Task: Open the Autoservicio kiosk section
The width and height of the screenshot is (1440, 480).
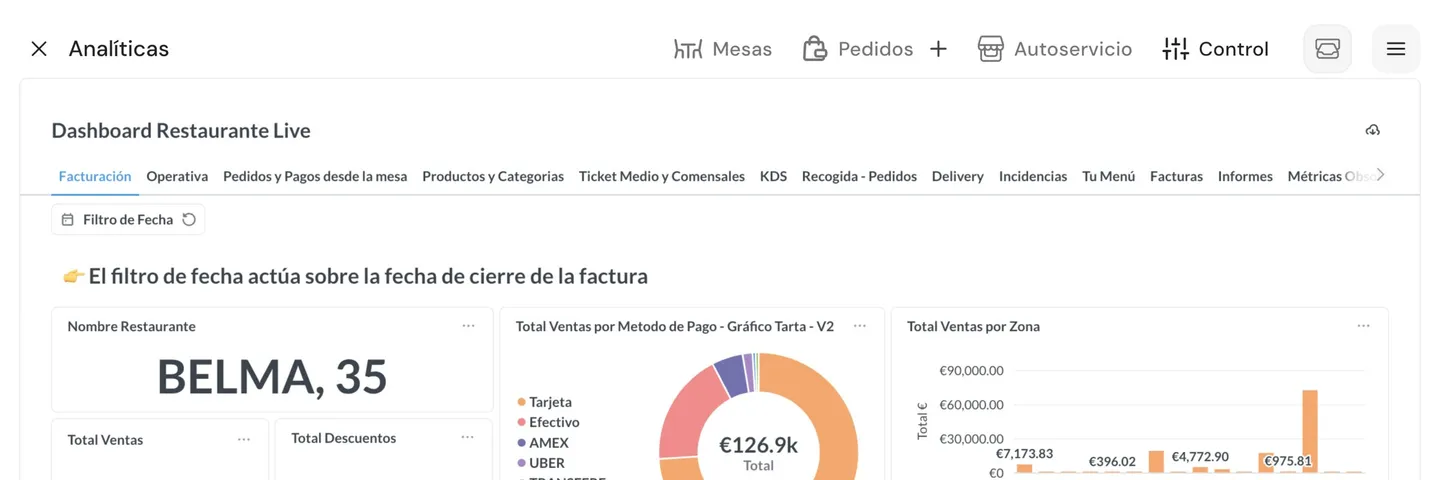Action: coord(1055,49)
